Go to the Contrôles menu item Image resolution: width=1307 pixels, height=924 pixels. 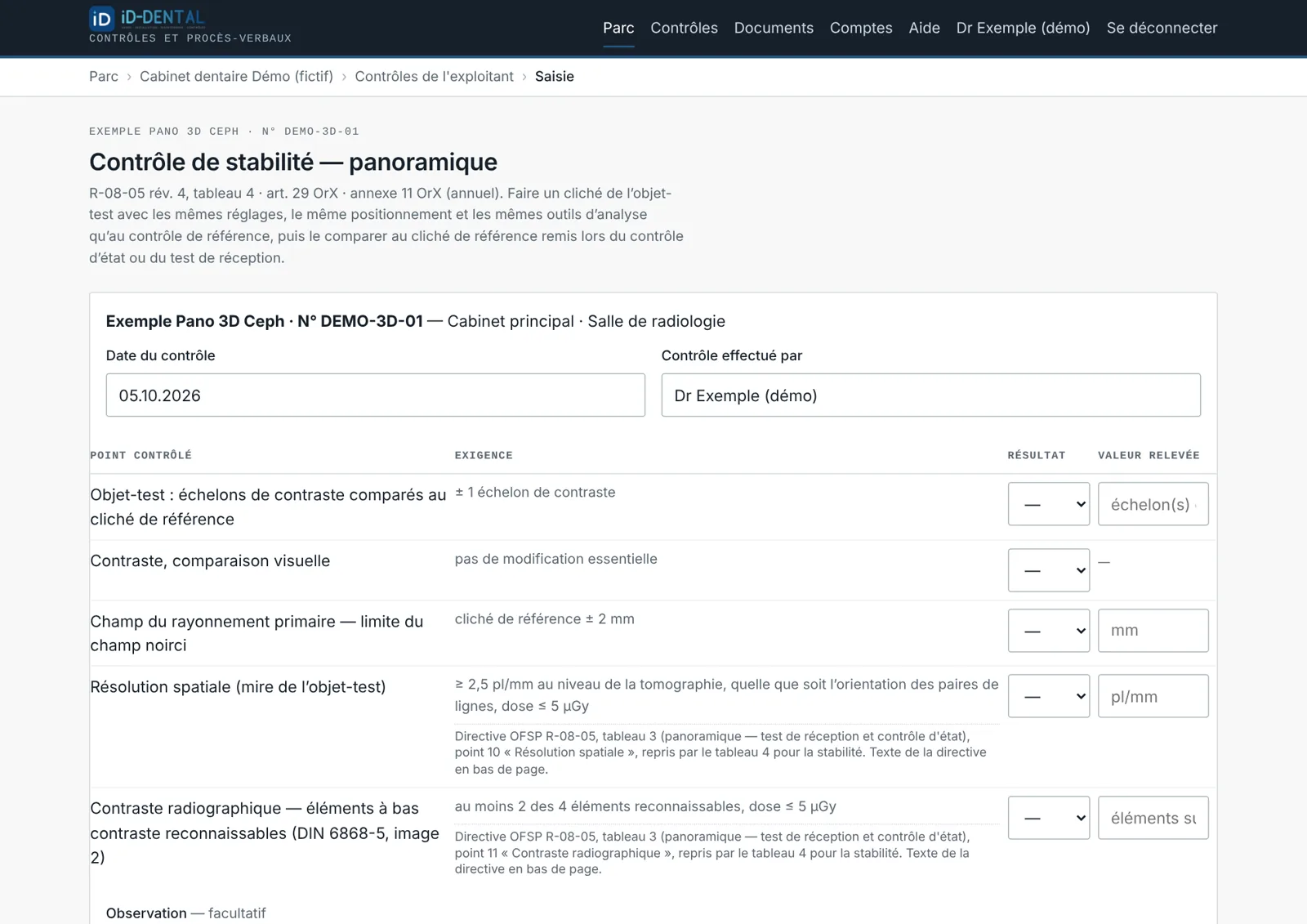pyautogui.click(x=684, y=28)
